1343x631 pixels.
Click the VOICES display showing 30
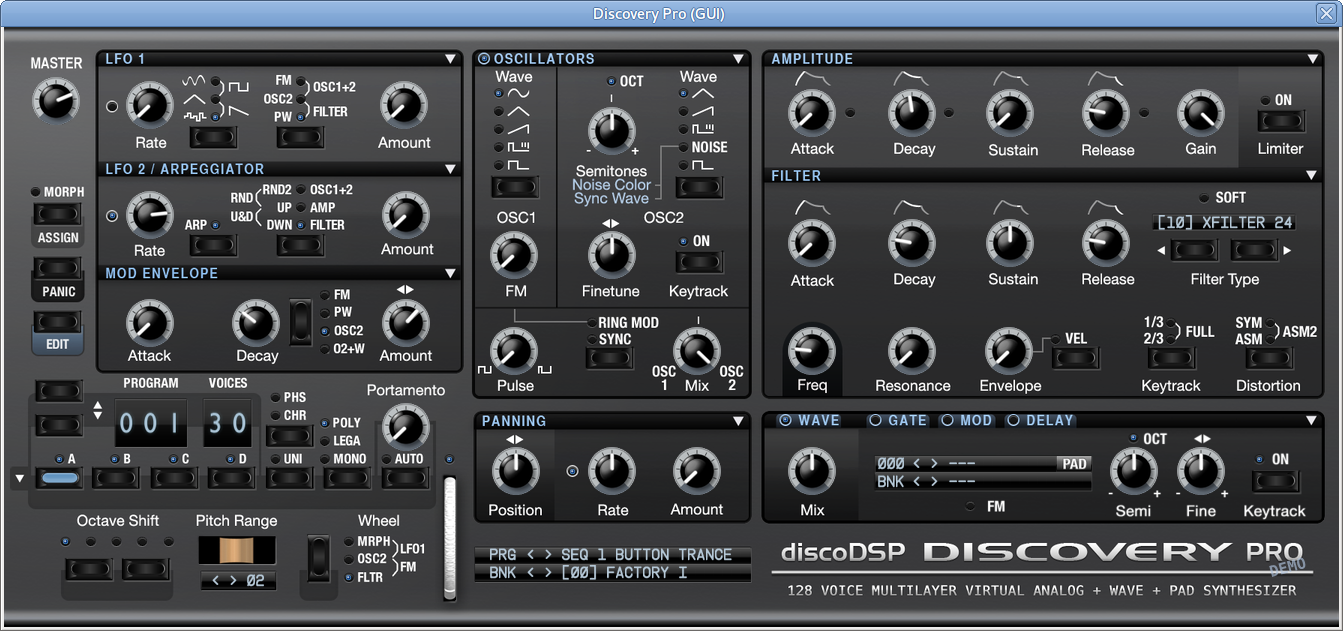point(227,423)
